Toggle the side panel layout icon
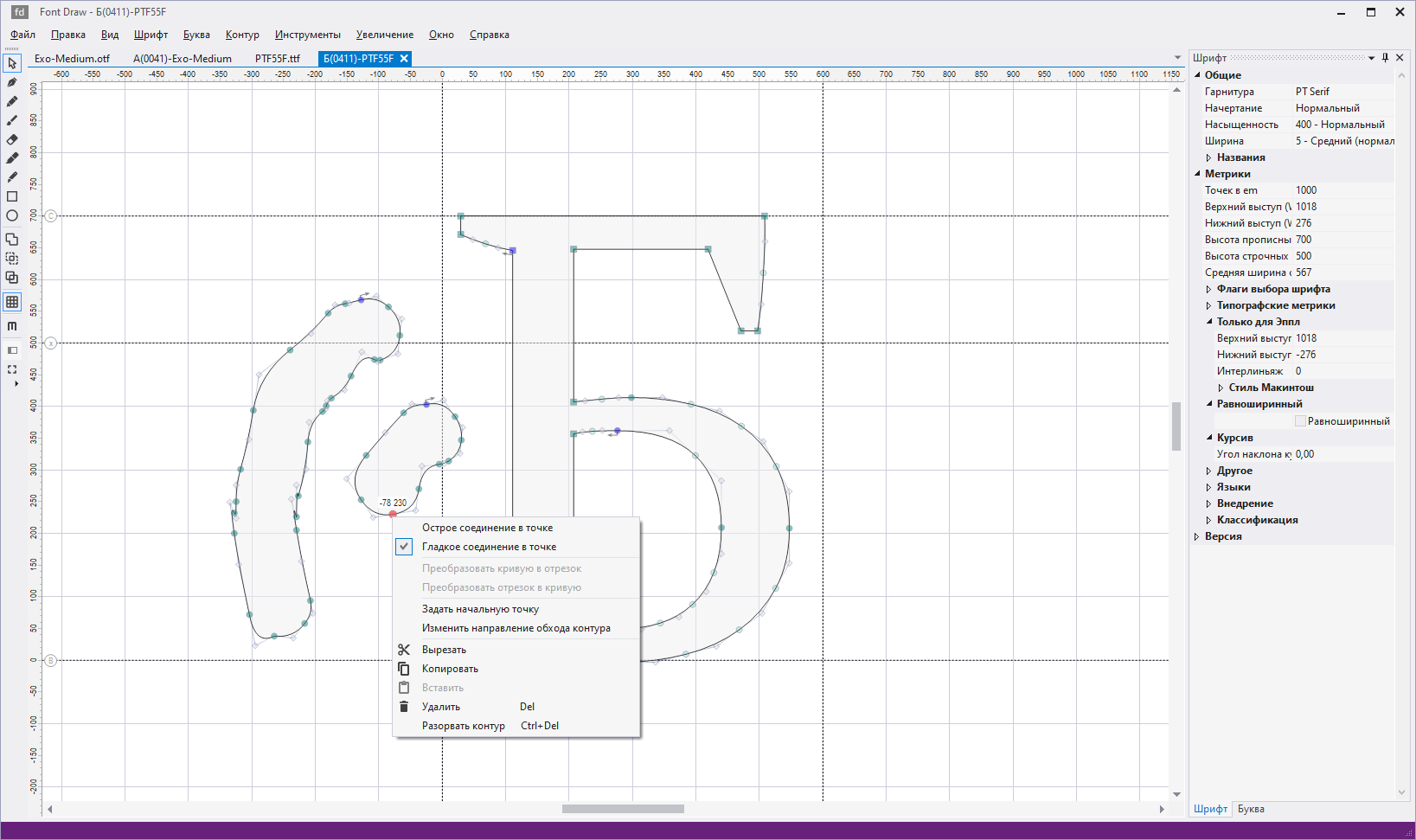This screenshot has height=840, width=1416. 12,350
